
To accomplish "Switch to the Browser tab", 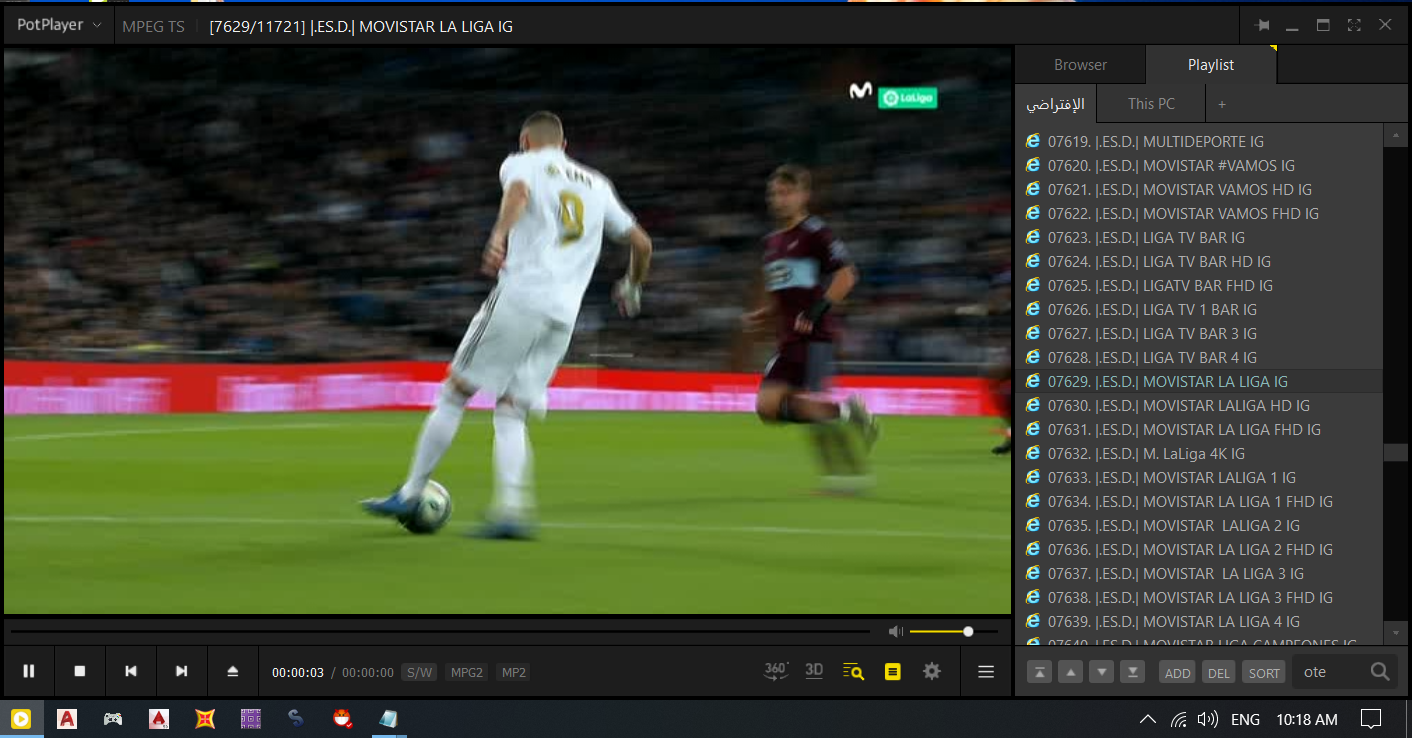I will click(1080, 65).
